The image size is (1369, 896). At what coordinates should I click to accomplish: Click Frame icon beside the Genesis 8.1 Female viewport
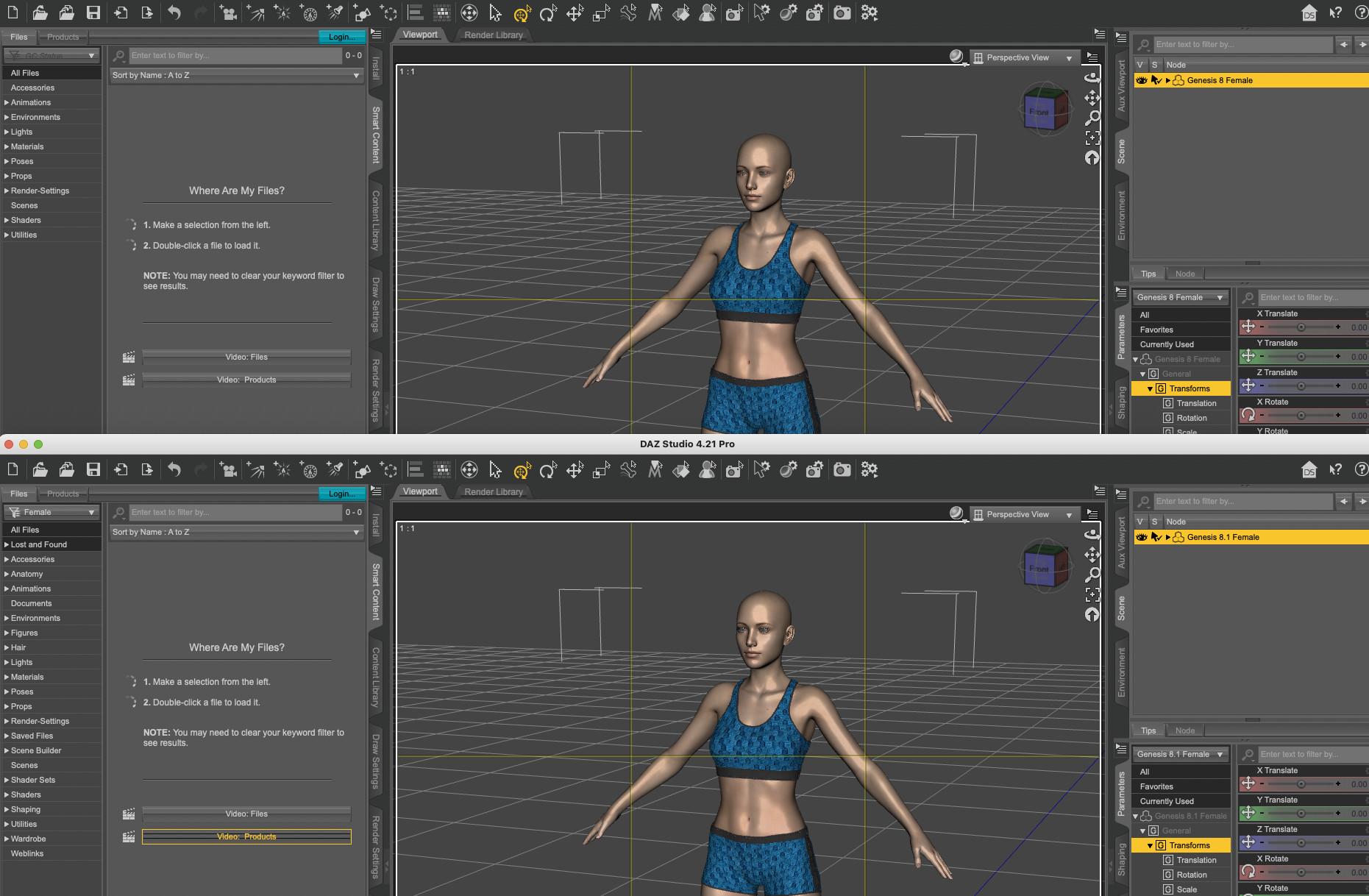(x=1093, y=594)
